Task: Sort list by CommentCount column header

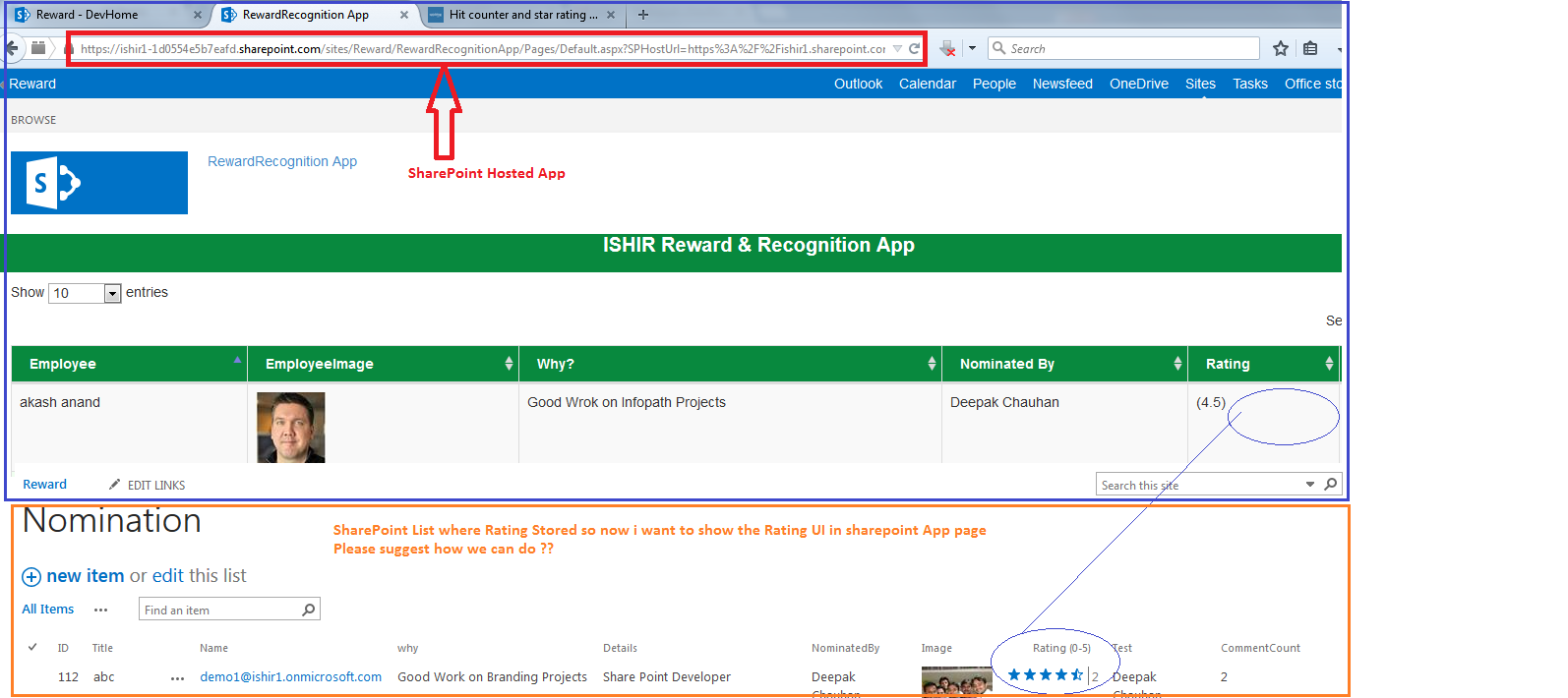Action: coord(1260,648)
